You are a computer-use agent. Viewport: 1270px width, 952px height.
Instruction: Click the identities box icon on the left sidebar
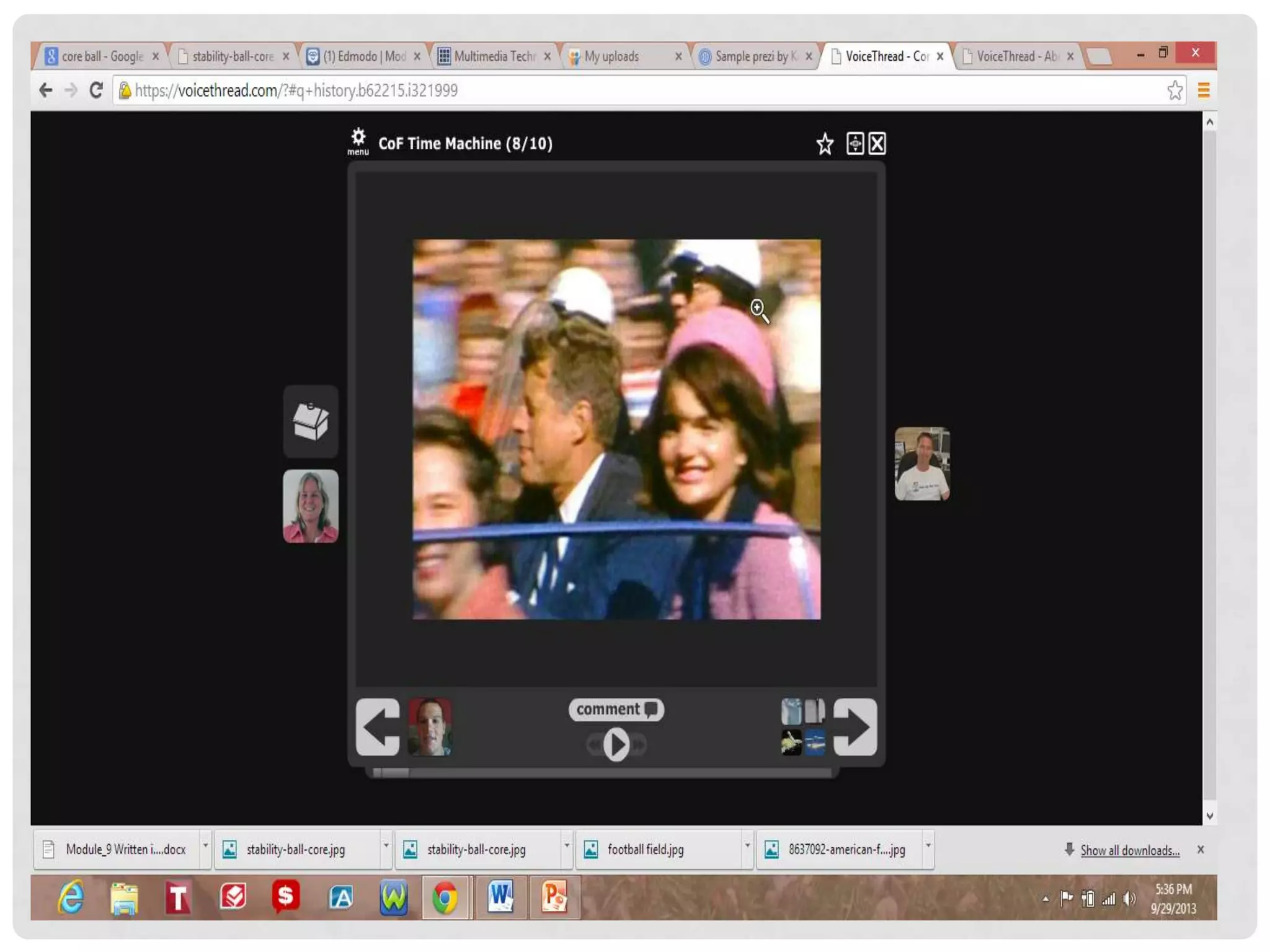tap(311, 421)
